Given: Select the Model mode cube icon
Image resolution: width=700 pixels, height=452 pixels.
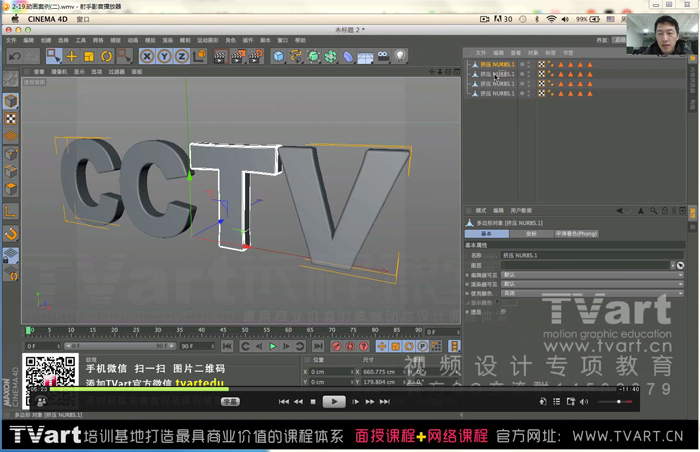Looking at the screenshot, I should pyautogui.click(x=11, y=101).
